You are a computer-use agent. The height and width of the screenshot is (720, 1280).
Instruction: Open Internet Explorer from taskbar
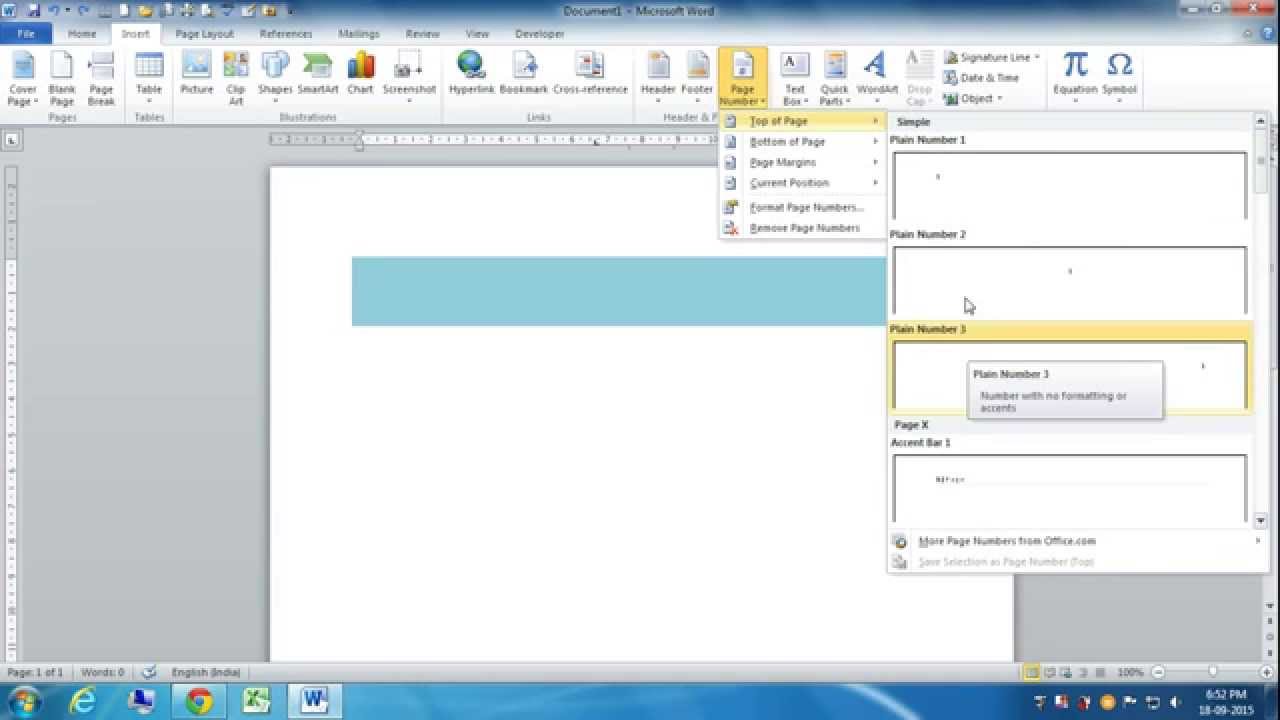pyautogui.click(x=83, y=701)
